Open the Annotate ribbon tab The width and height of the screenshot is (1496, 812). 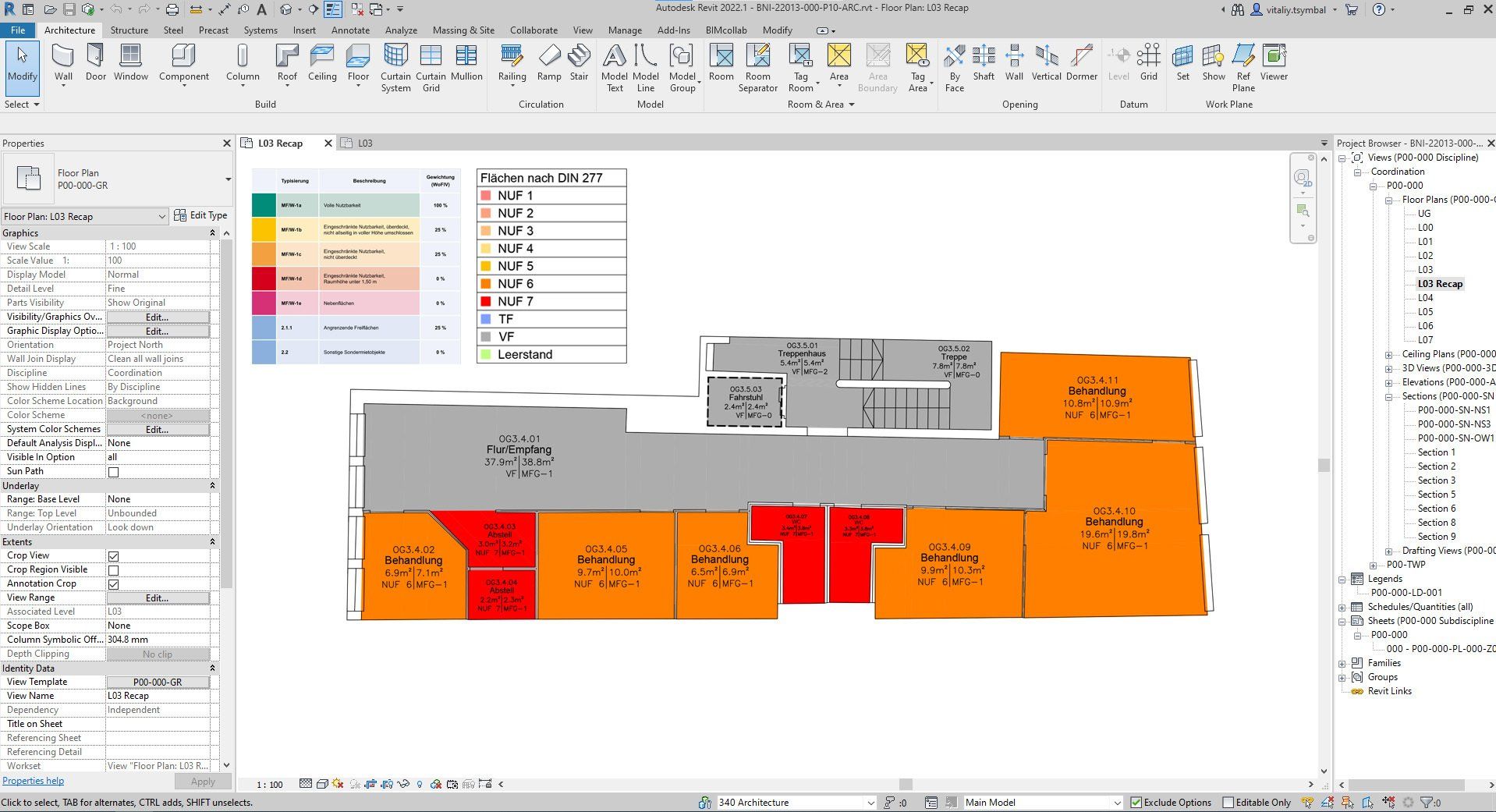coord(350,30)
